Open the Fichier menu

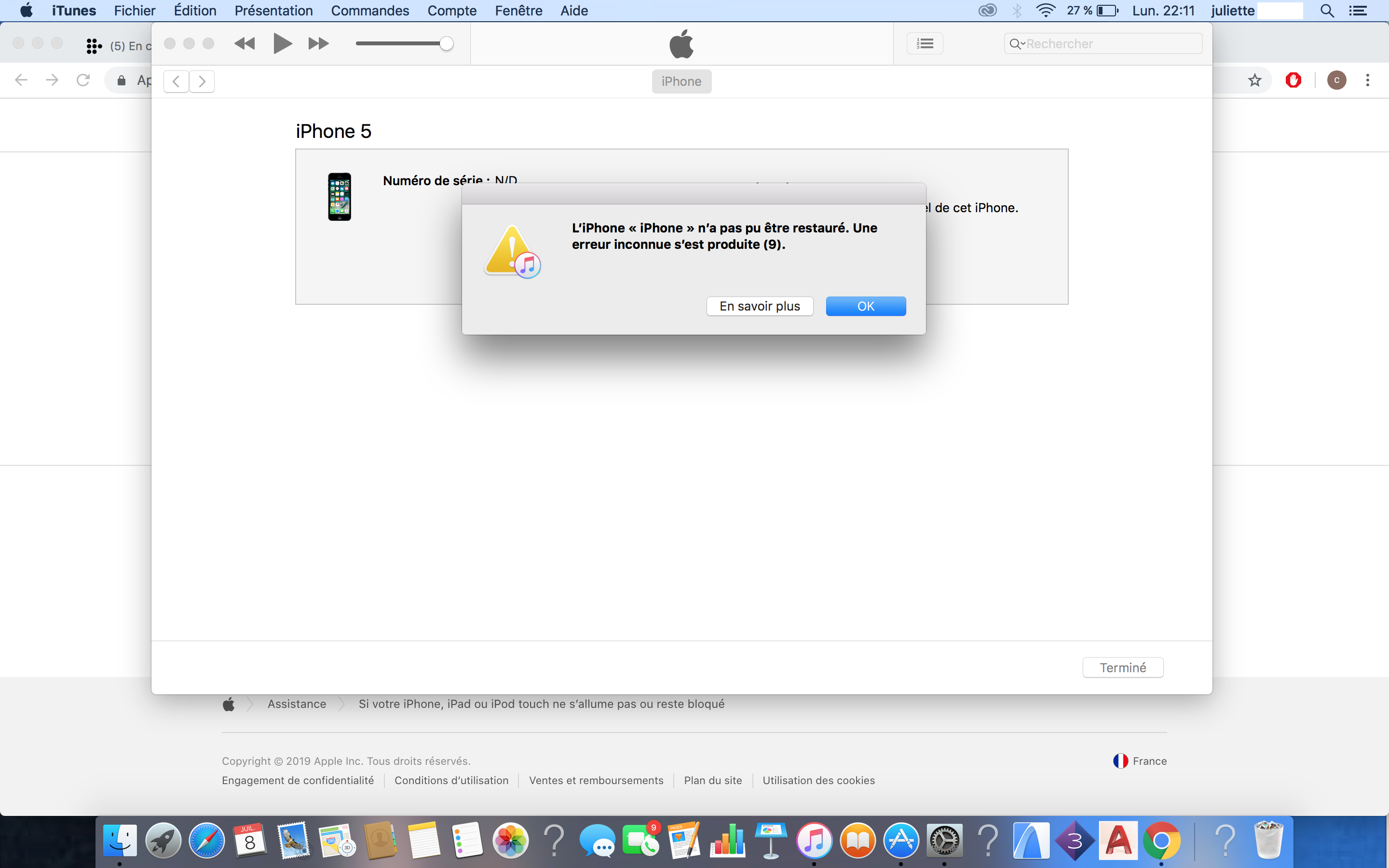[x=134, y=11]
